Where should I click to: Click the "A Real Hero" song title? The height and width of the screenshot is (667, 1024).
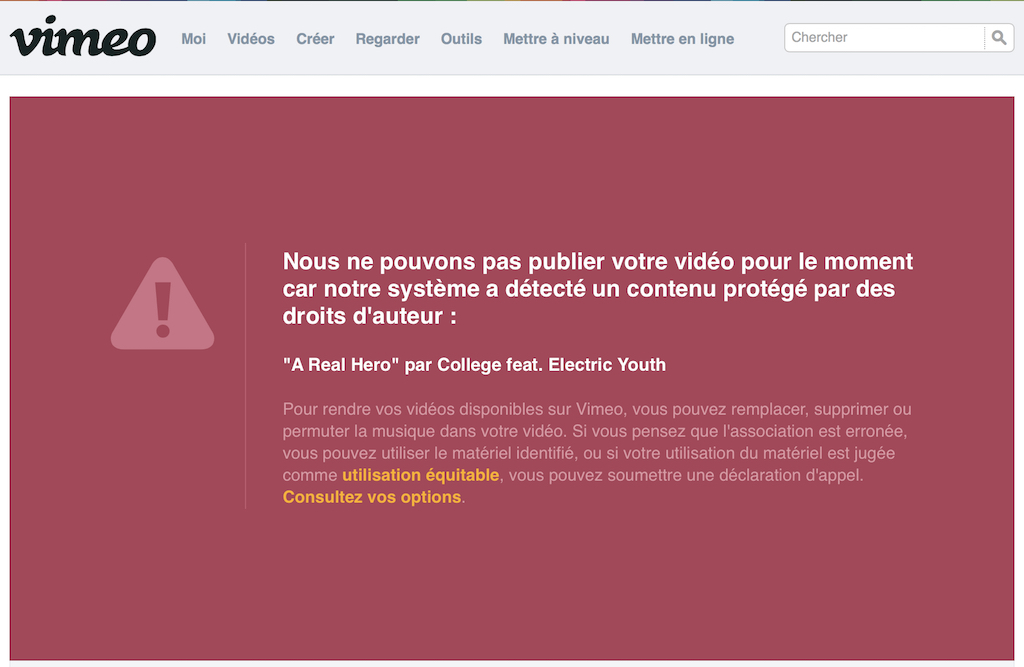click(341, 365)
